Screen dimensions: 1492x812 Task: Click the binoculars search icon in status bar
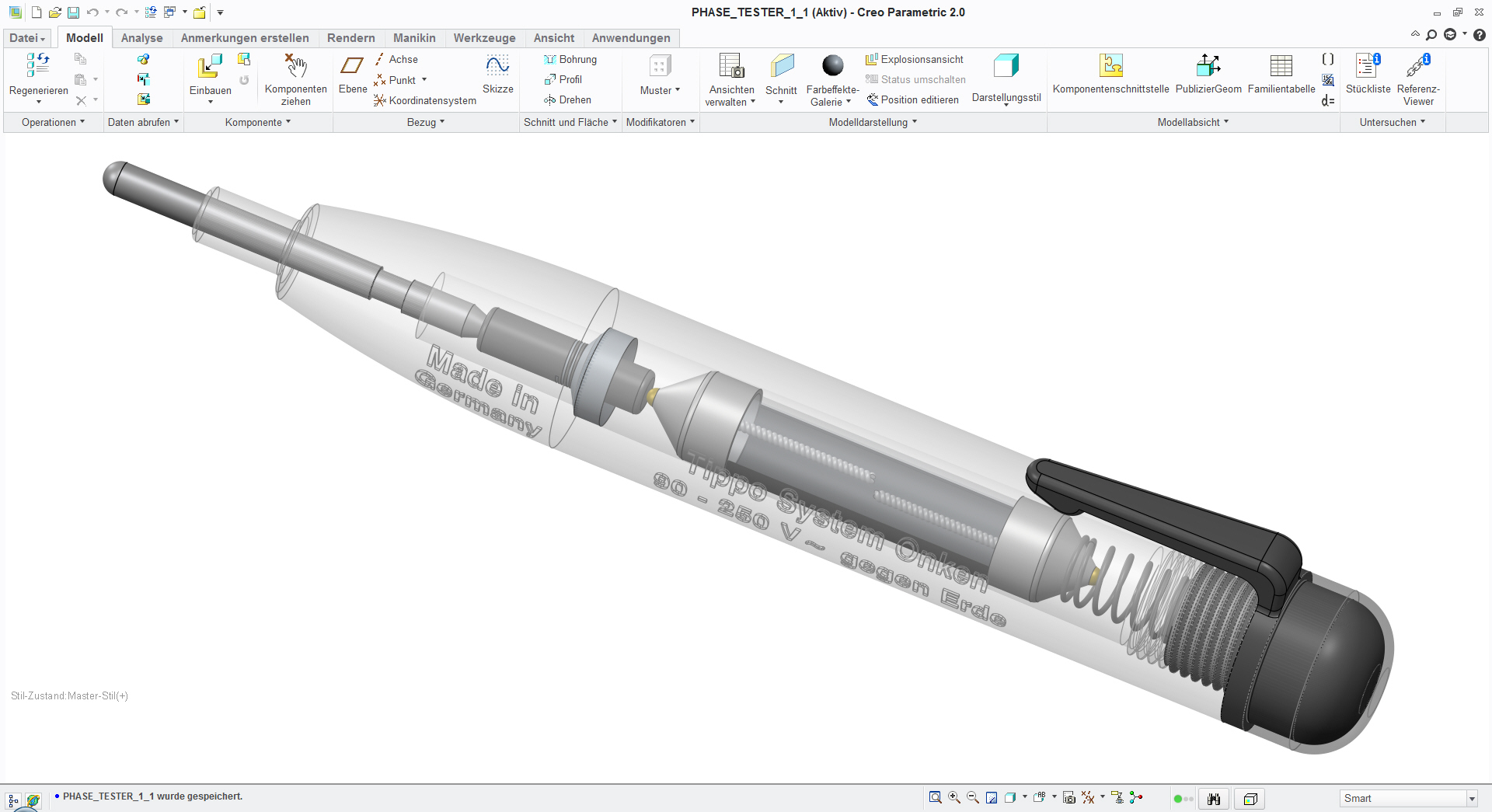click(x=1214, y=799)
